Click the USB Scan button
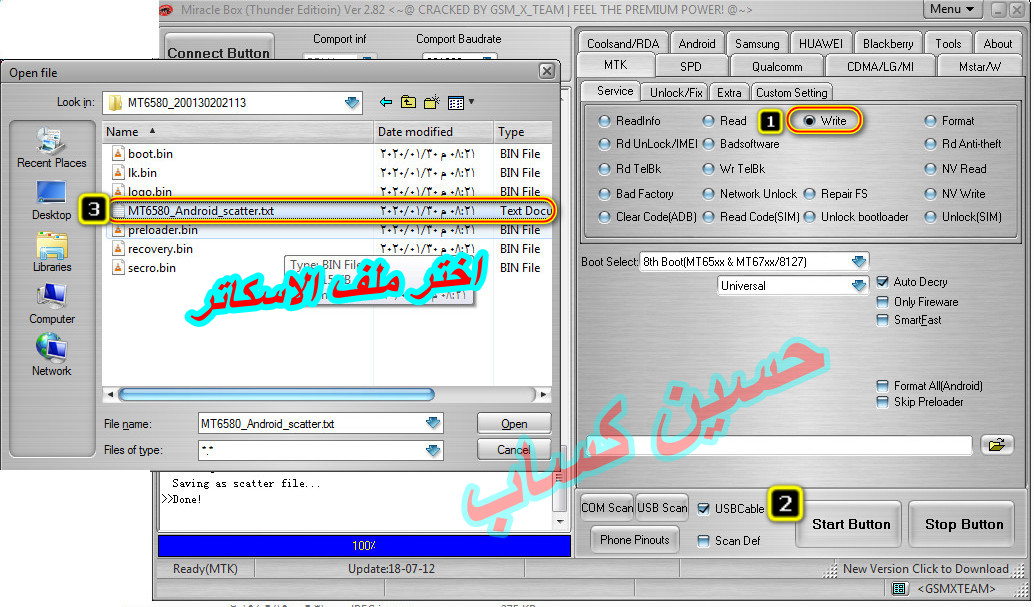Screen dimensions: 1034x607 [x=662, y=508]
